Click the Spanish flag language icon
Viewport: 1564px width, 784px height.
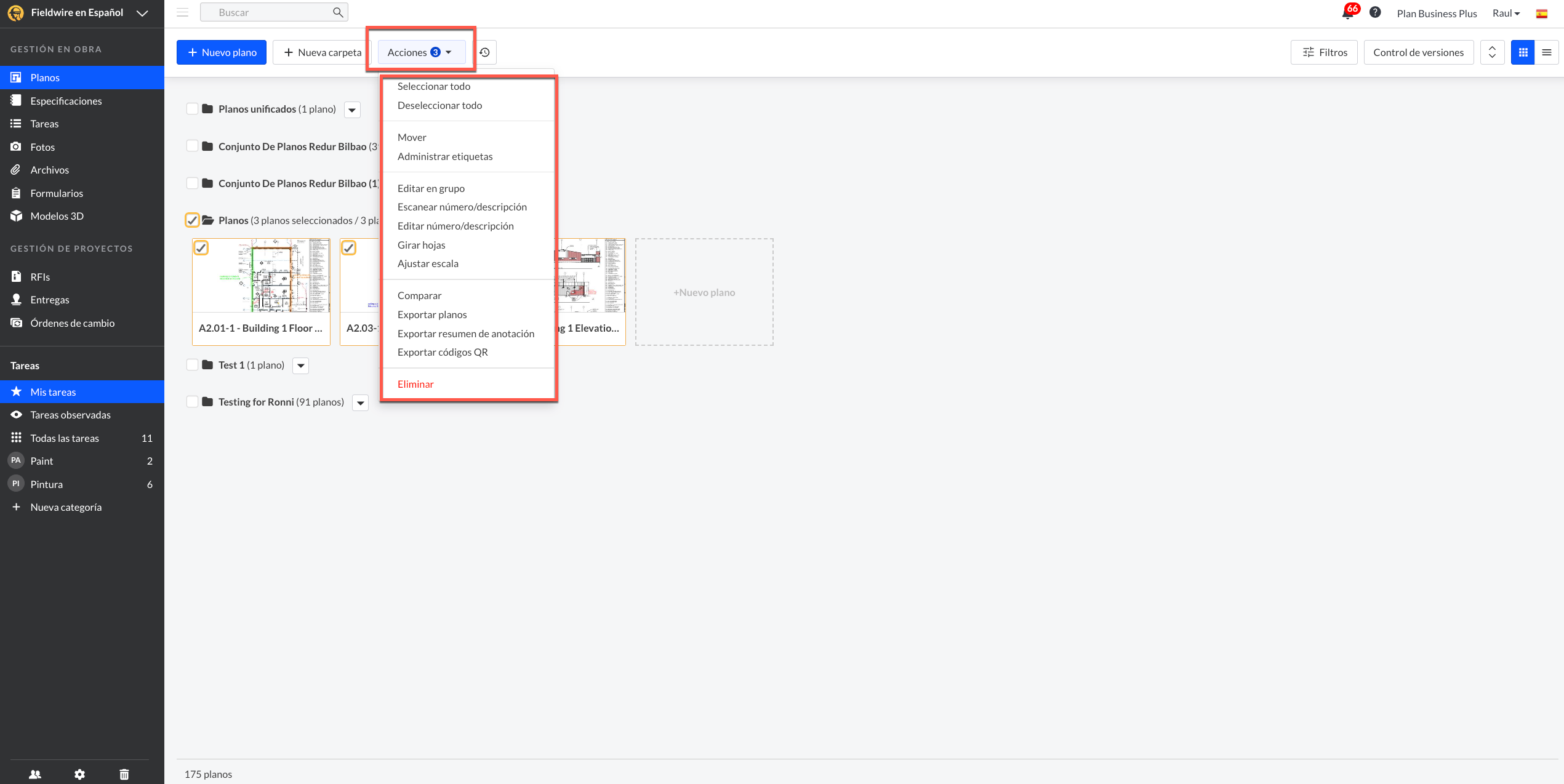(x=1542, y=14)
